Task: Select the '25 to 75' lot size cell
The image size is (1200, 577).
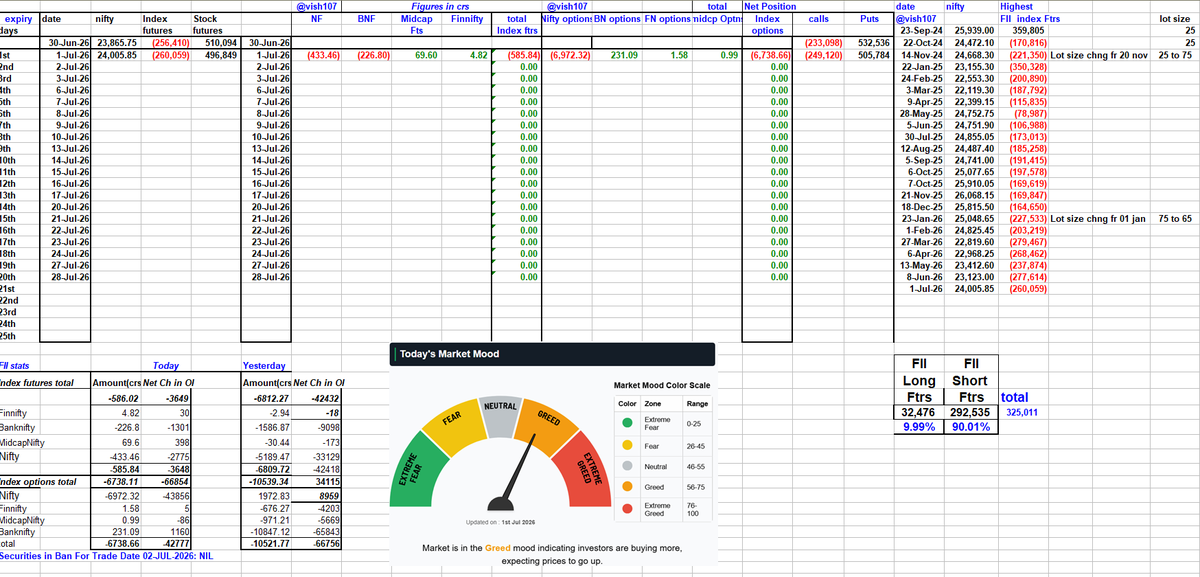Action: 1175,55
